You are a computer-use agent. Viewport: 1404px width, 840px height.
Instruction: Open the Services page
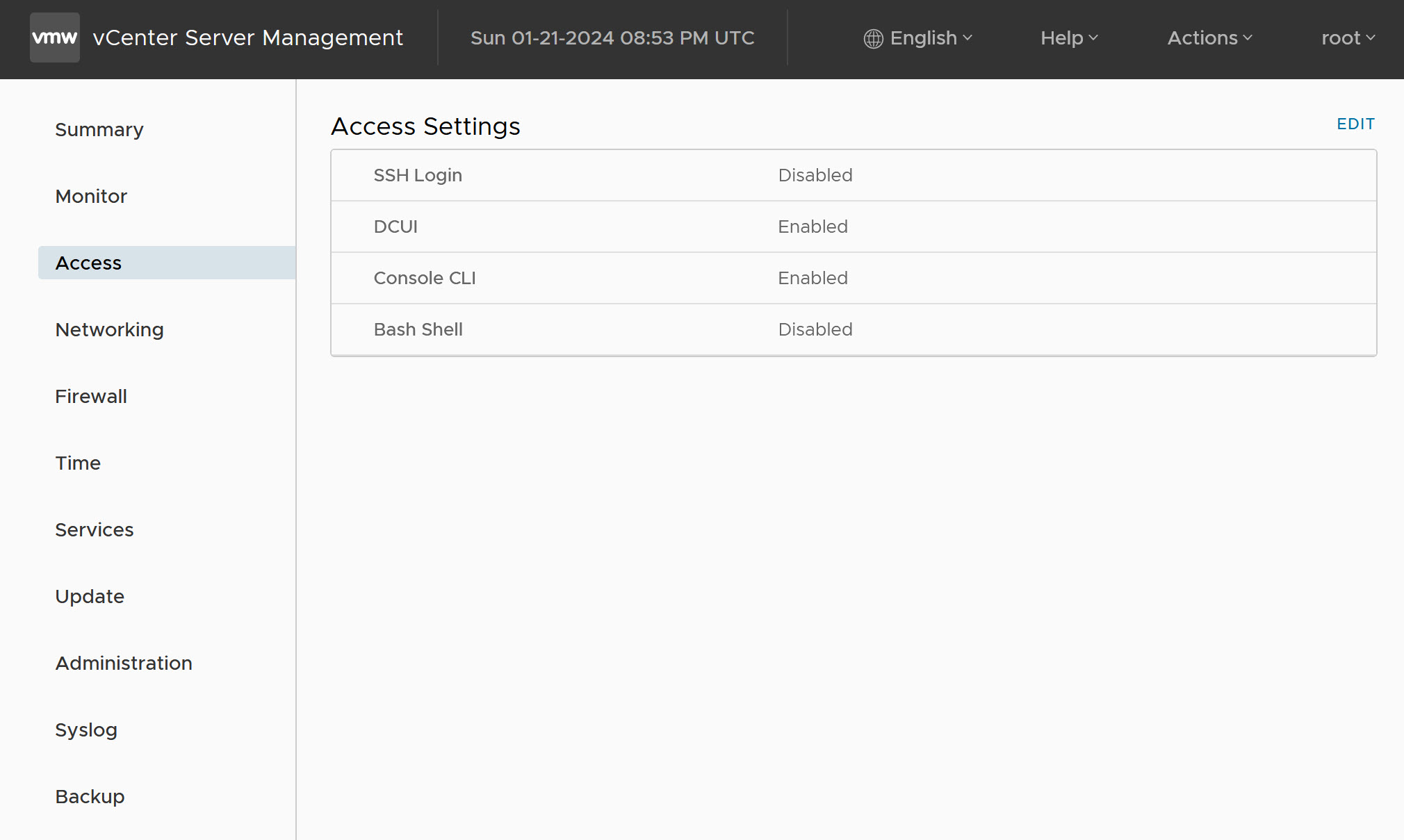pyautogui.click(x=95, y=529)
